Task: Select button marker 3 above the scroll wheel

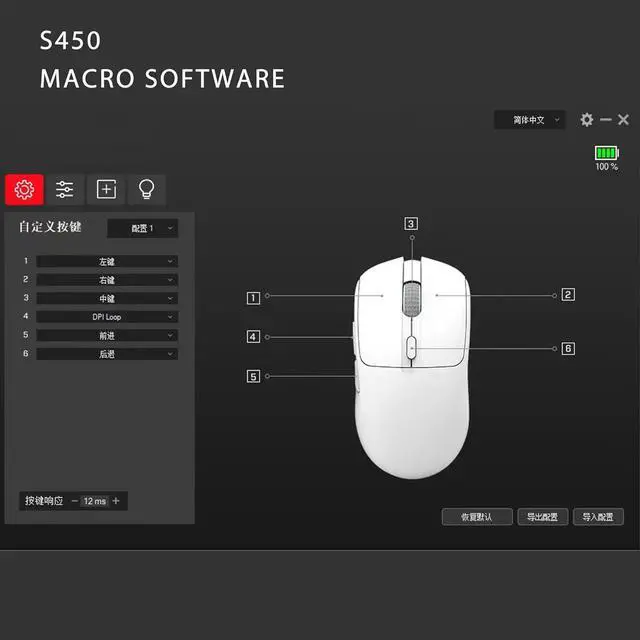Action: click(x=411, y=224)
